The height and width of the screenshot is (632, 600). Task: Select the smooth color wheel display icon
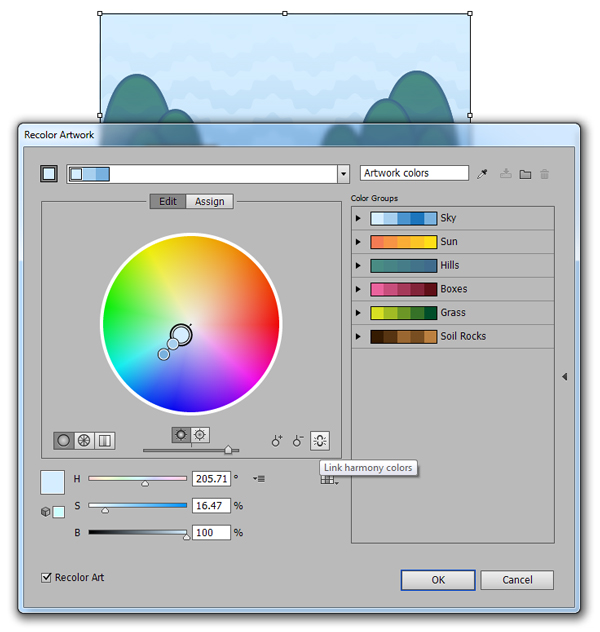click(64, 441)
